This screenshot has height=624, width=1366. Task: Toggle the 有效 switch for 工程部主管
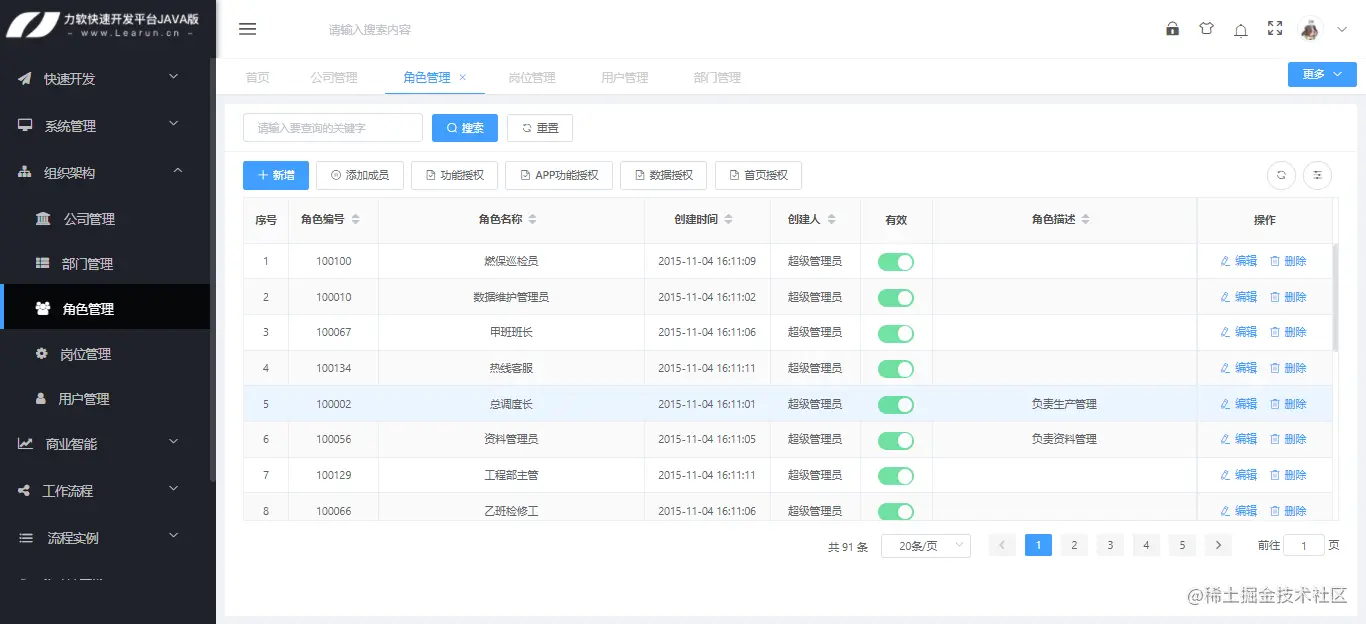click(x=896, y=475)
